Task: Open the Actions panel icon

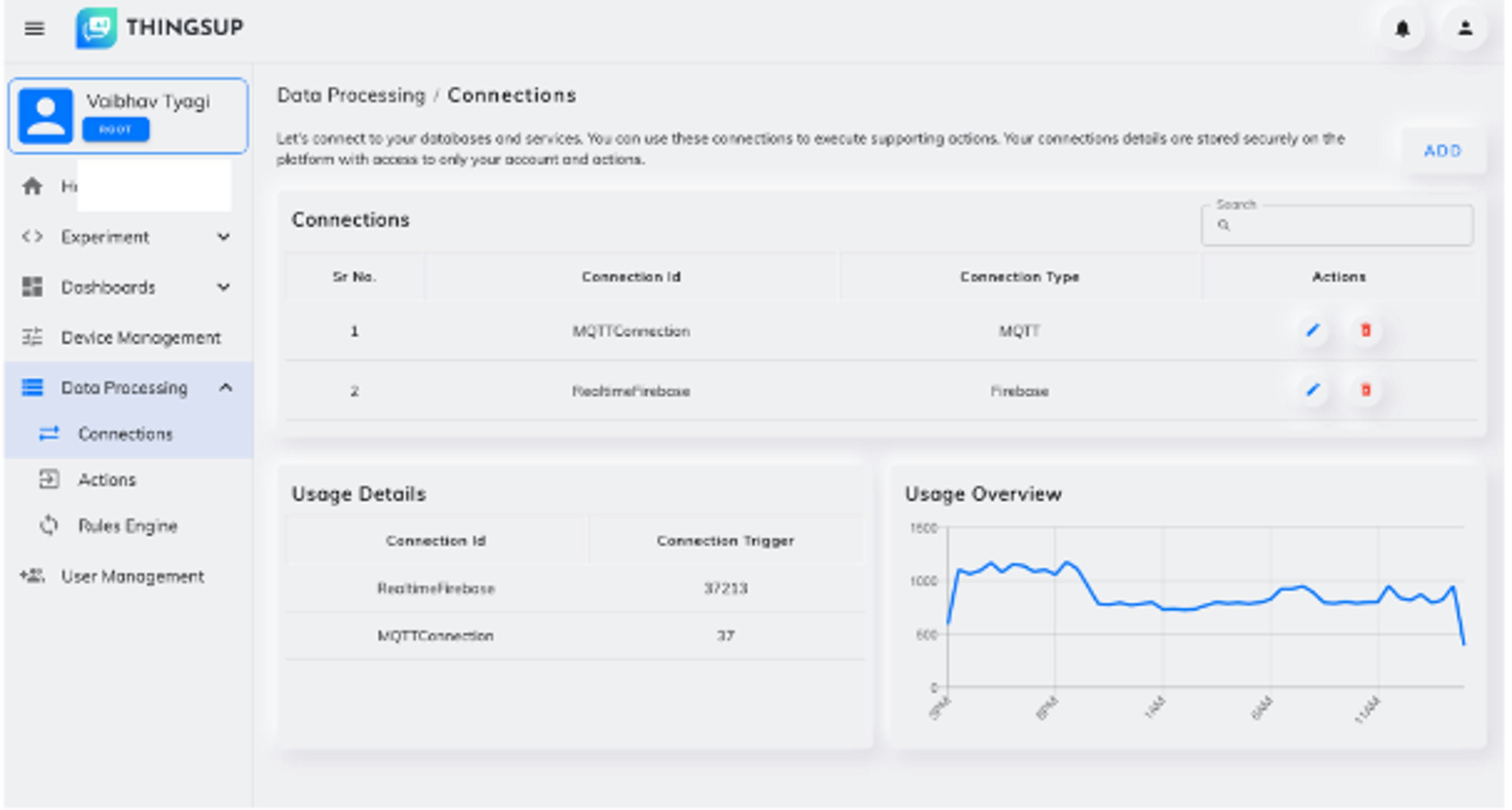Action: (x=49, y=479)
